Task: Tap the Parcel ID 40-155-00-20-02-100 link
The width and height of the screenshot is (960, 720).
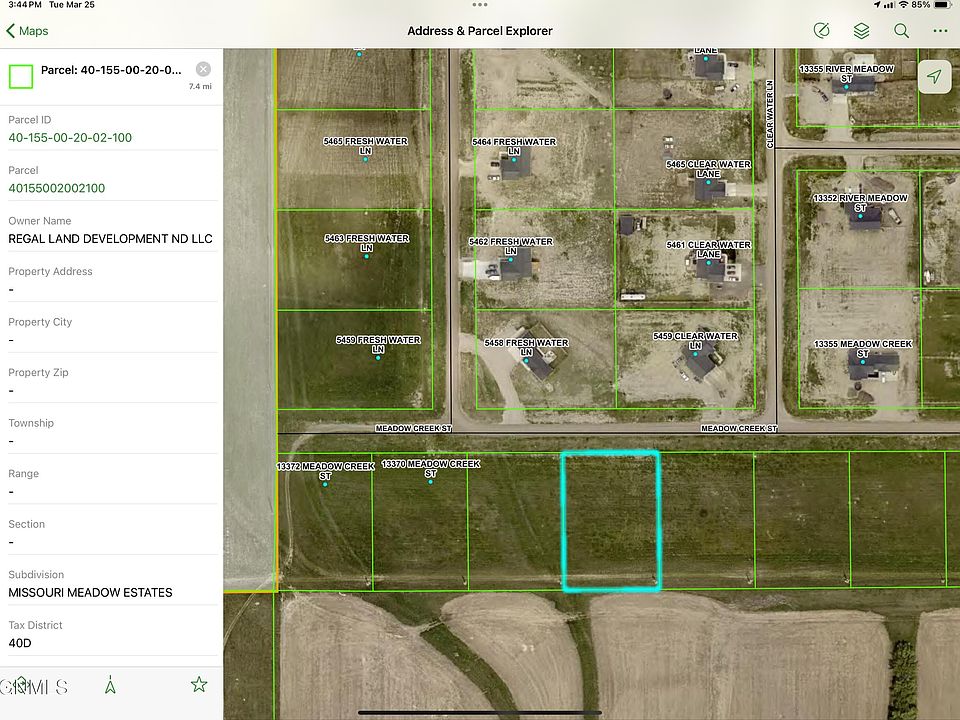Action: click(x=70, y=138)
